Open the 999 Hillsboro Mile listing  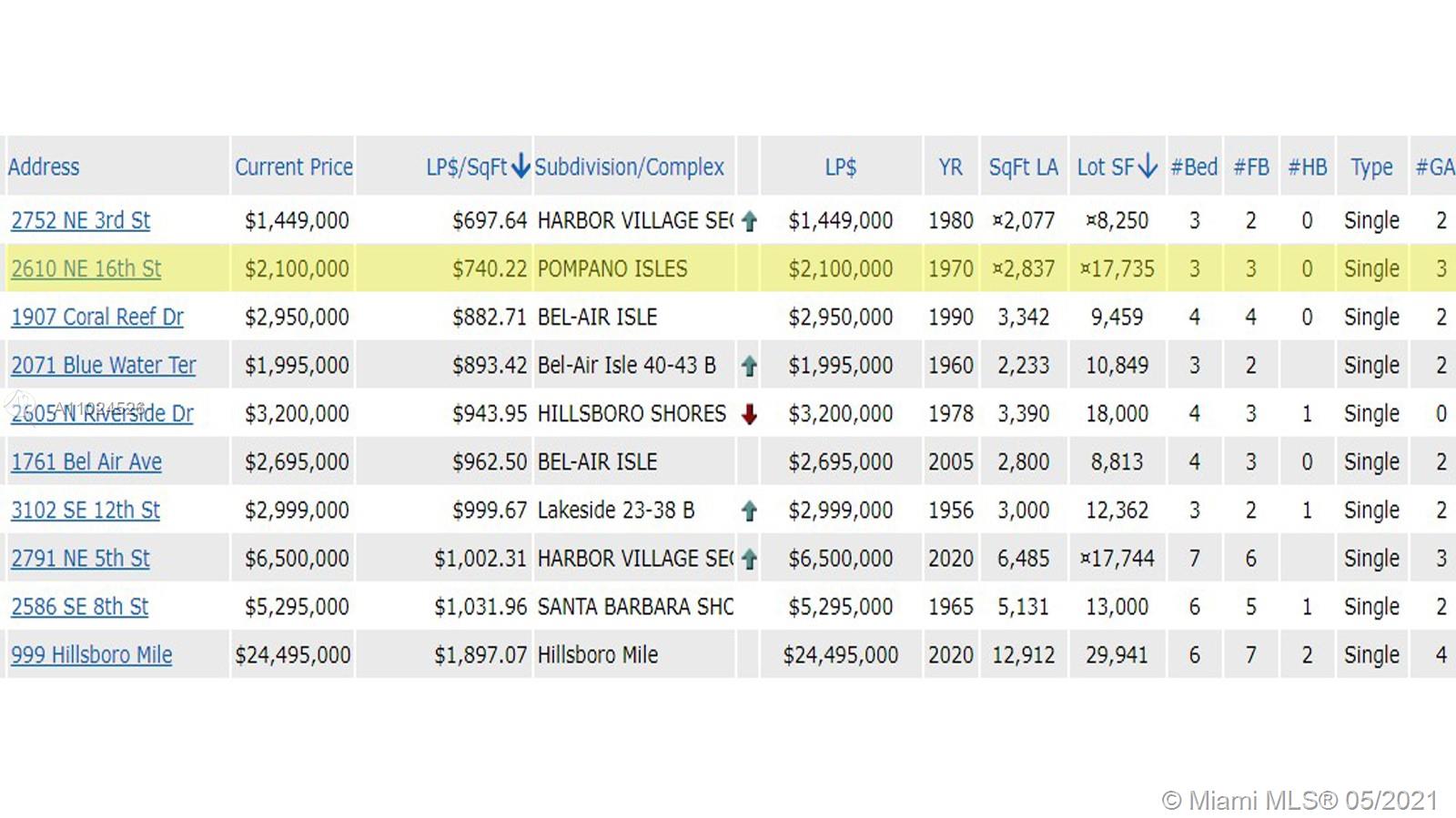point(91,655)
